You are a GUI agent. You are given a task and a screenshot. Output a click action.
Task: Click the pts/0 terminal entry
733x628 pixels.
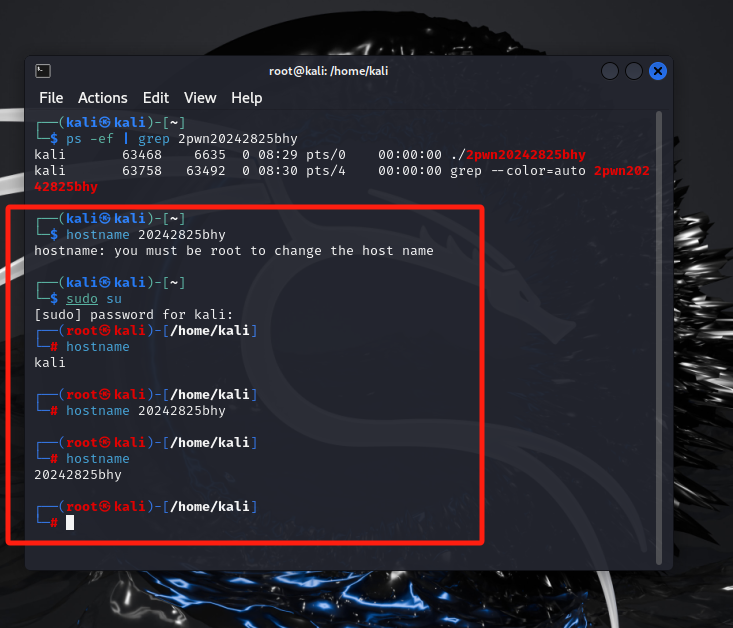pyautogui.click(x=326, y=155)
